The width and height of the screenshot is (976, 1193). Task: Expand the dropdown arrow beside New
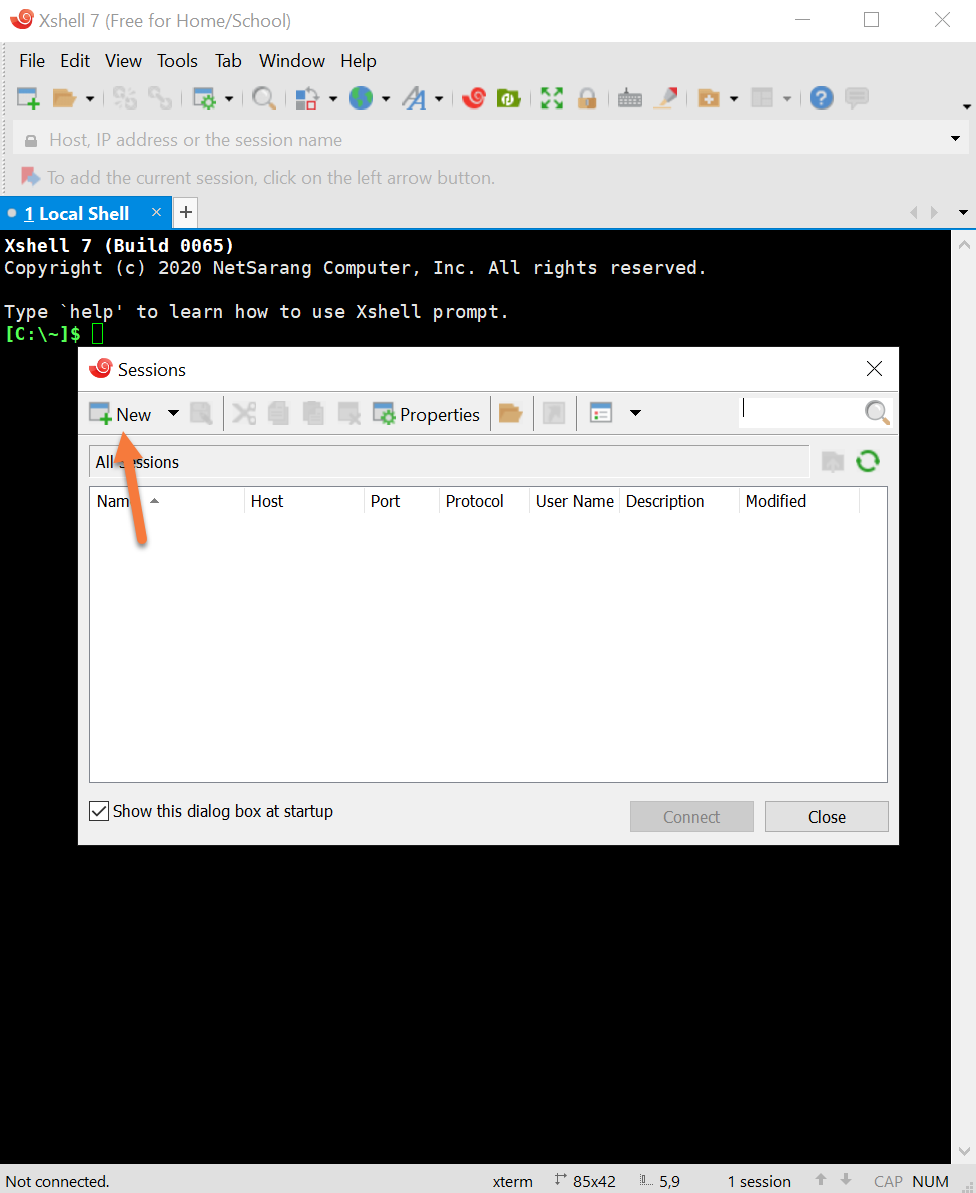tap(173, 414)
